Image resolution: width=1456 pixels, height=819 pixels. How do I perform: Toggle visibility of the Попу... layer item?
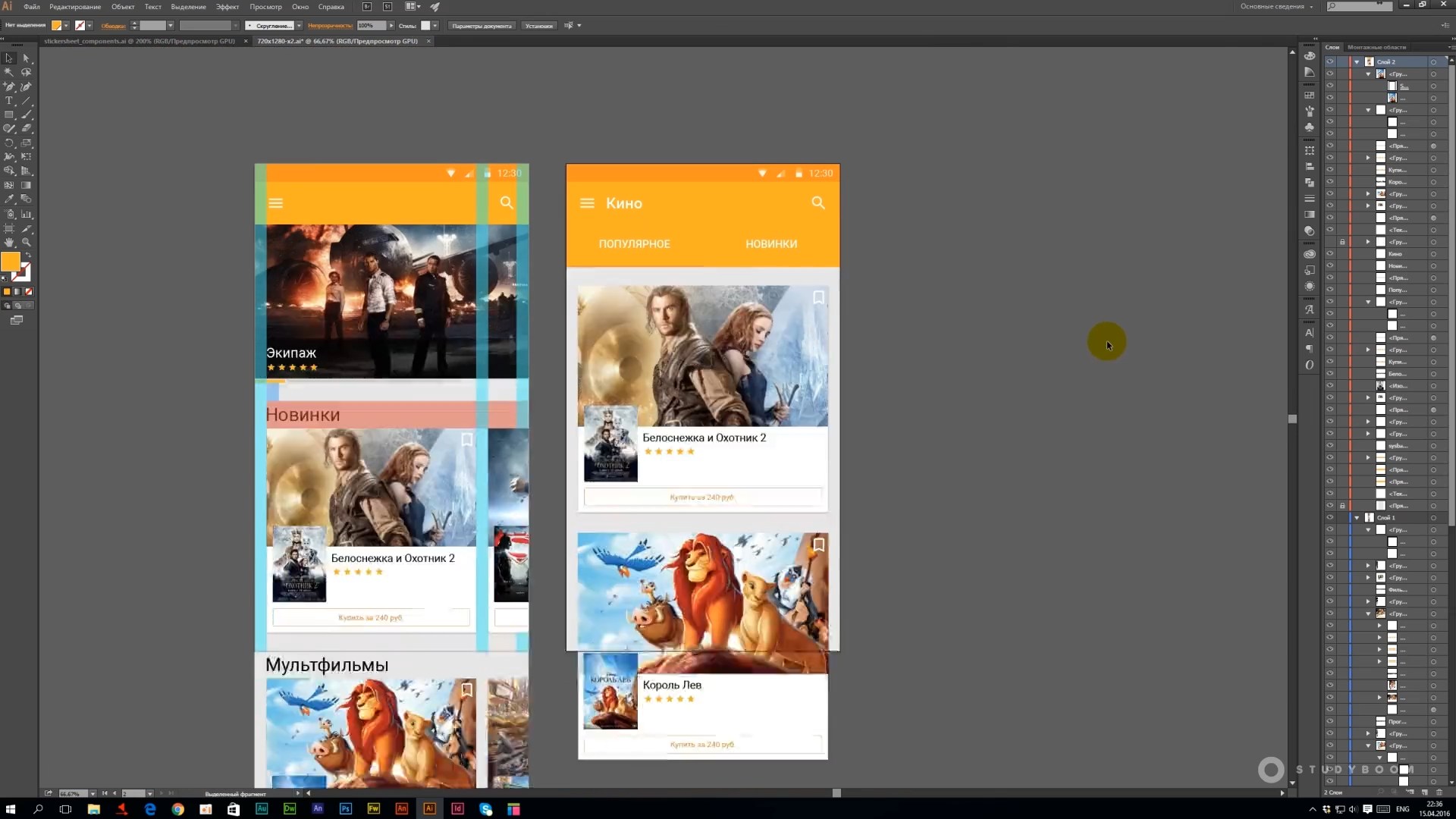point(1330,290)
